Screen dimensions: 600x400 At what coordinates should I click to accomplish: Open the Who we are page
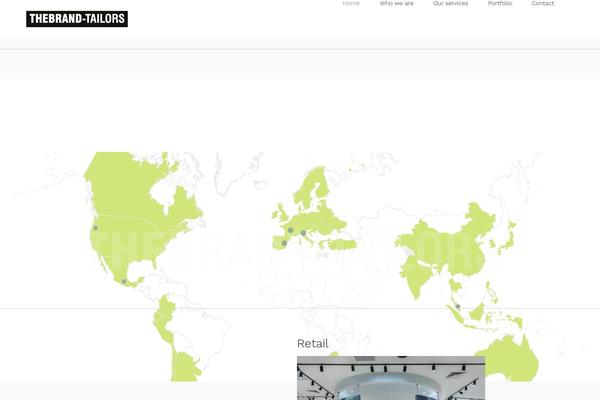coord(396,3)
